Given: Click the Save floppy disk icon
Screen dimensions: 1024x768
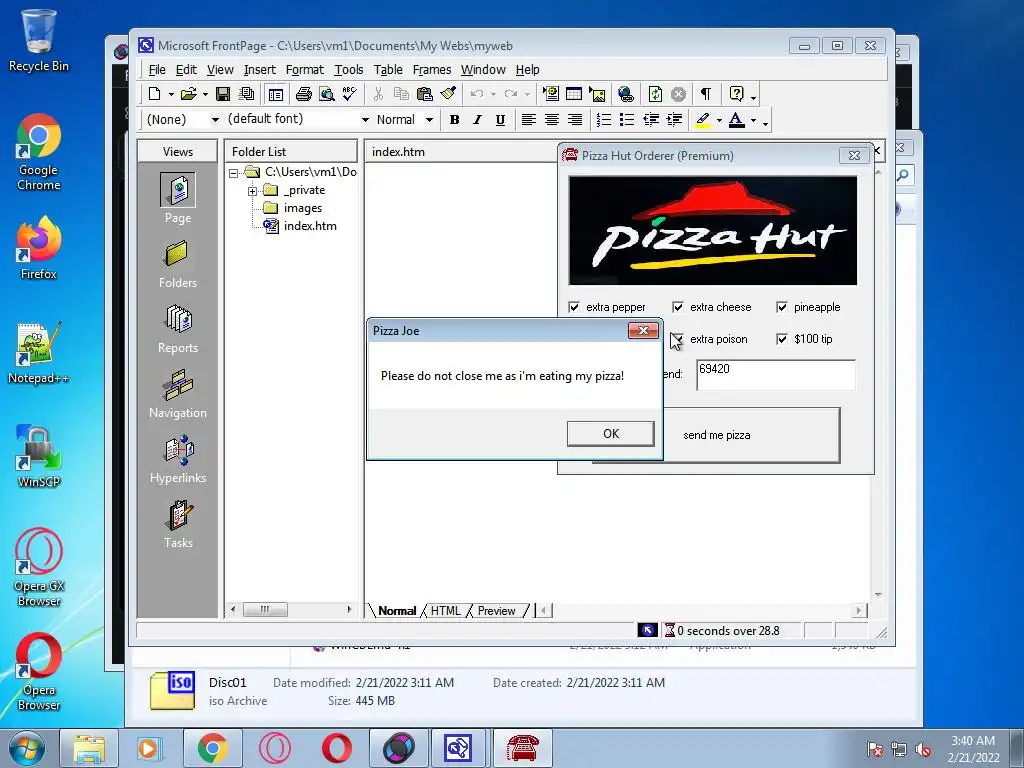Looking at the screenshot, I should tap(223, 94).
